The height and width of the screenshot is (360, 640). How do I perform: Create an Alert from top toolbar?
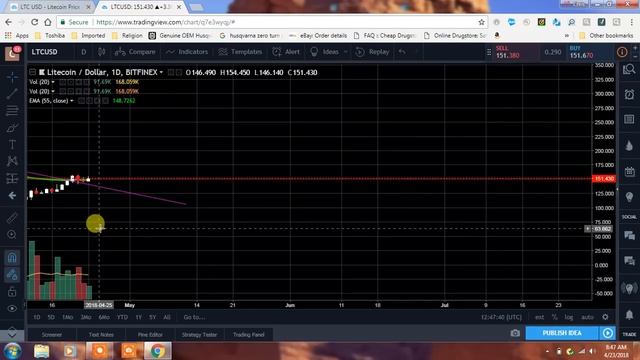click(286, 52)
